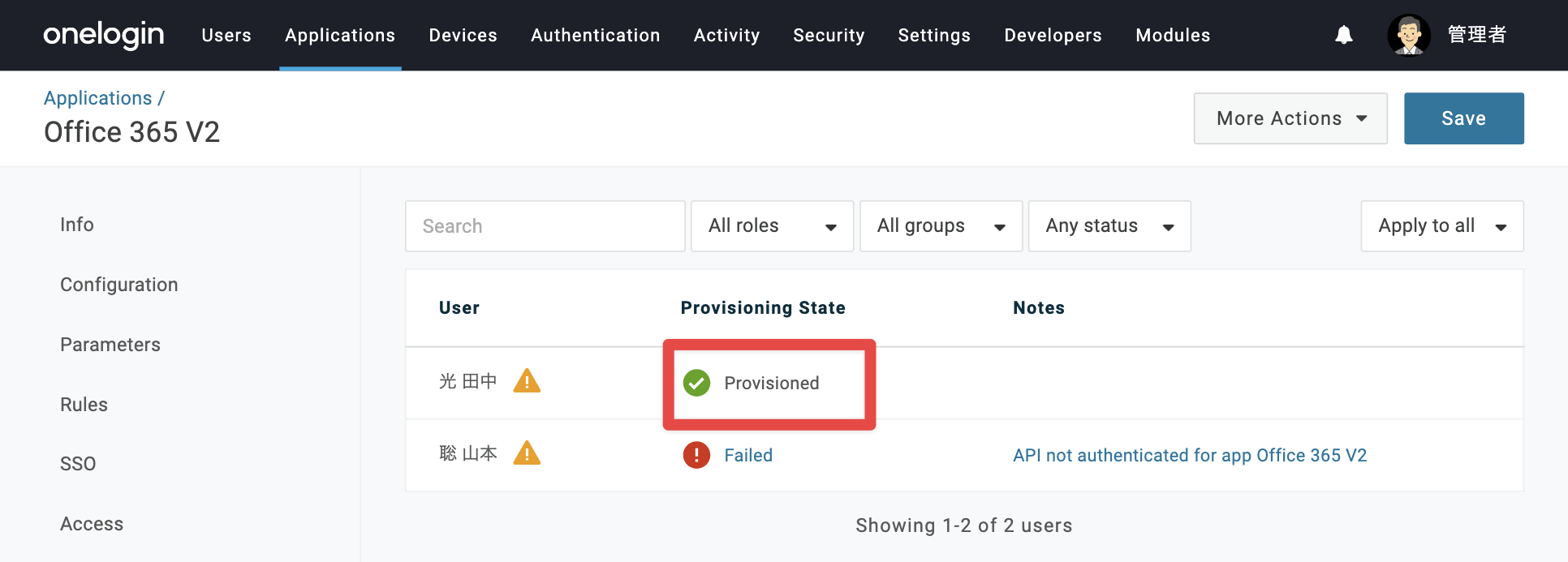Click the Notes column header
This screenshot has height=562, width=1568.
(x=1039, y=308)
